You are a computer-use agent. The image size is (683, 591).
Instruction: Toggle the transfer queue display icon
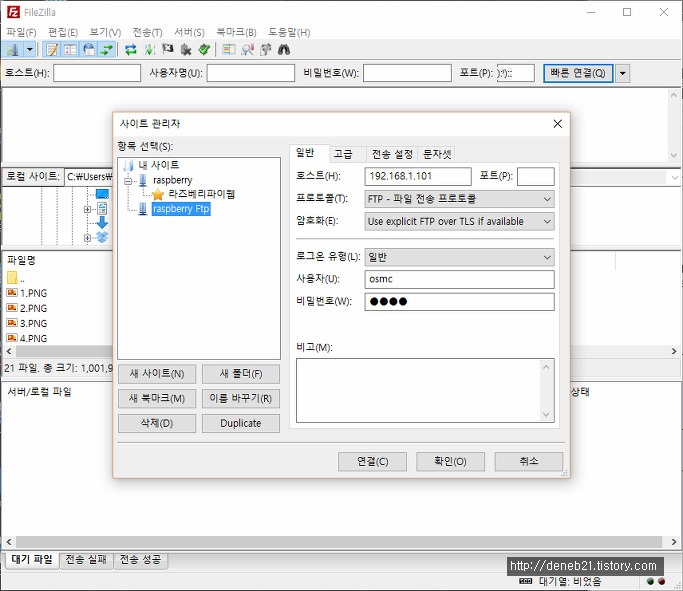107,50
